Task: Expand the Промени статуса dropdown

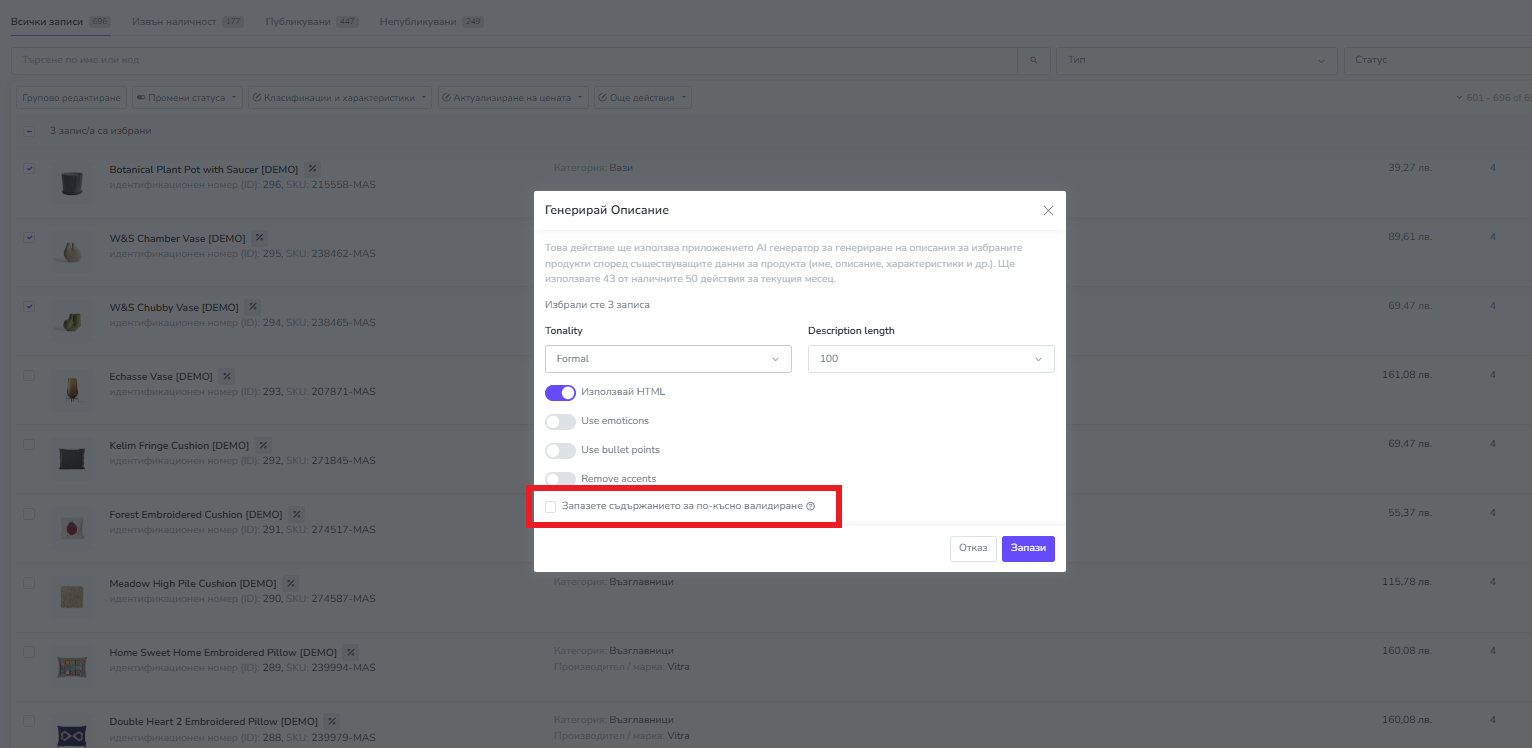Action: (x=187, y=98)
